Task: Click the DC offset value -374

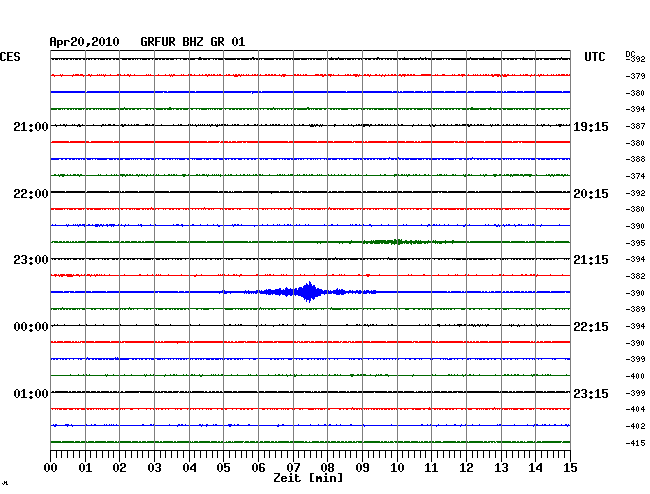Action: pos(635,176)
